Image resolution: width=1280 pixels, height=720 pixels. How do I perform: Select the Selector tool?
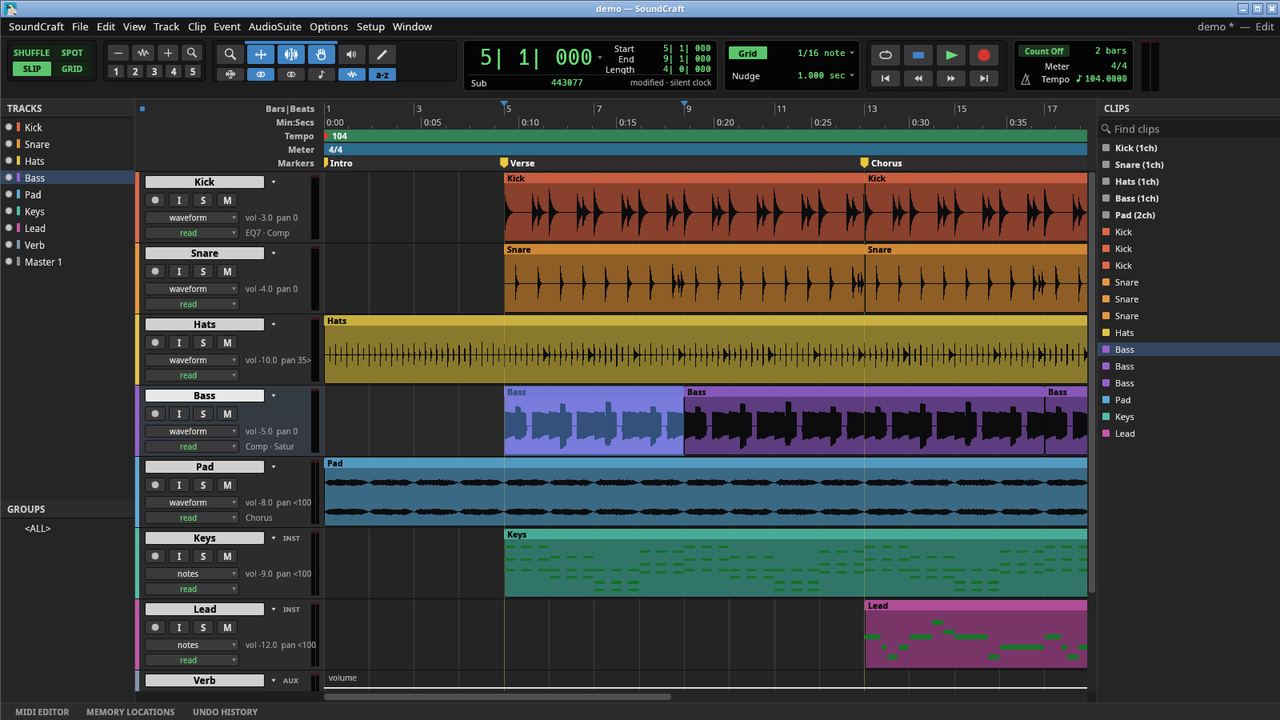coord(291,54)
